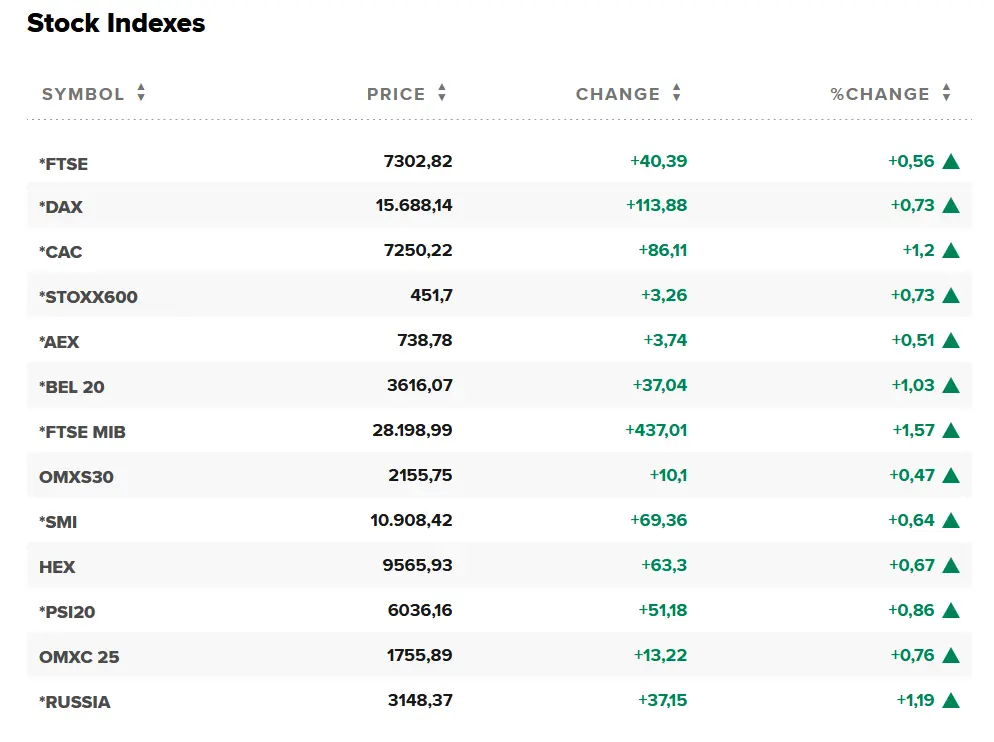Click the green arrow indicator for RUSSIA
This screenshot has width=994, height=742.
pyautogui.click(x=953, y=701)
